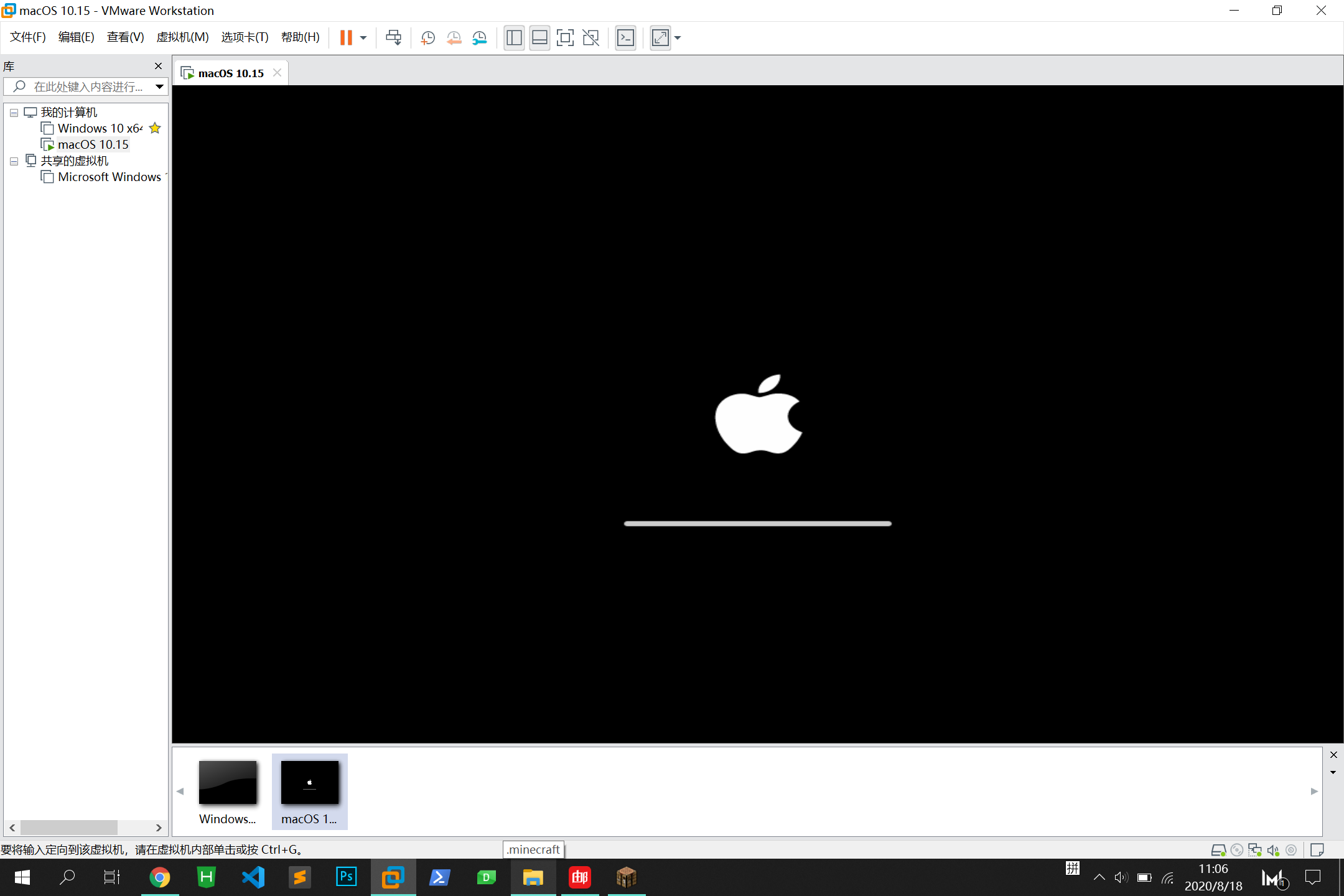Open Google Chrome from the taskbar
This screenshot has height=896, width=1344.
click(160, 877)
